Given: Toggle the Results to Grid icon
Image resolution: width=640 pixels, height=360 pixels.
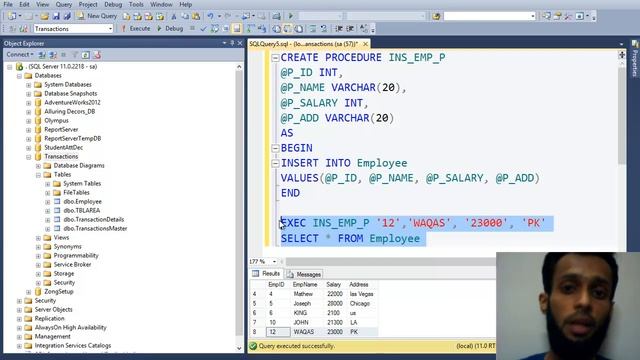Looking at the screenshot, I should pos(288,29).
